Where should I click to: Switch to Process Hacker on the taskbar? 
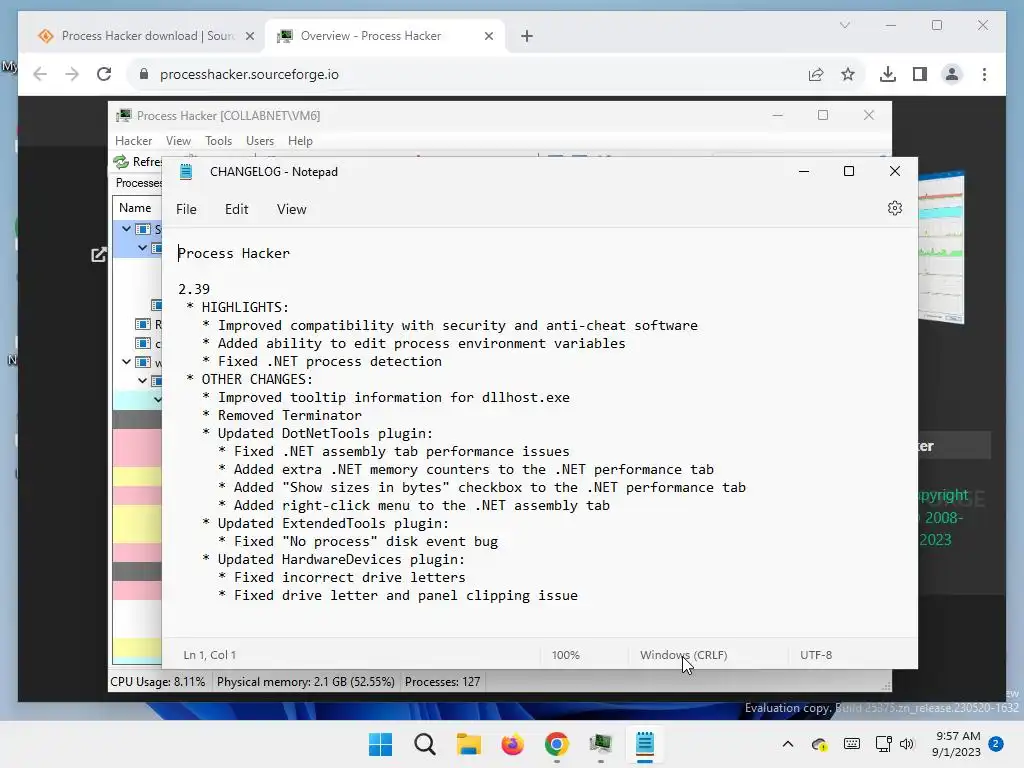click(600, 744)
